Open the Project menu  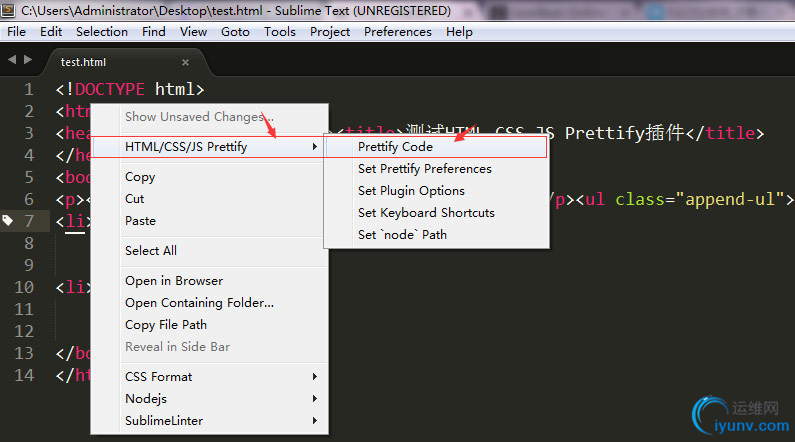click(330, 32)
